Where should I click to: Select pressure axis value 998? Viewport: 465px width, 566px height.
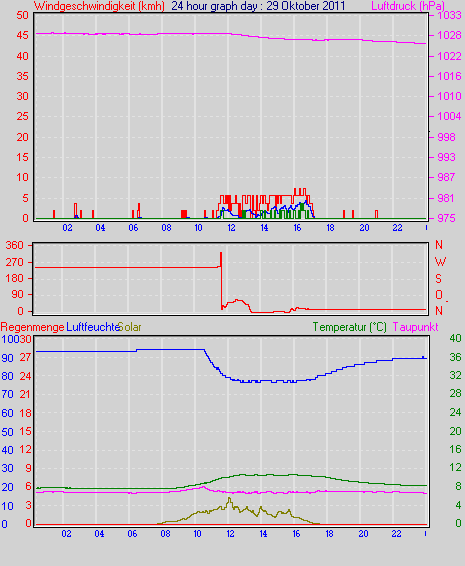click(446, 137)
